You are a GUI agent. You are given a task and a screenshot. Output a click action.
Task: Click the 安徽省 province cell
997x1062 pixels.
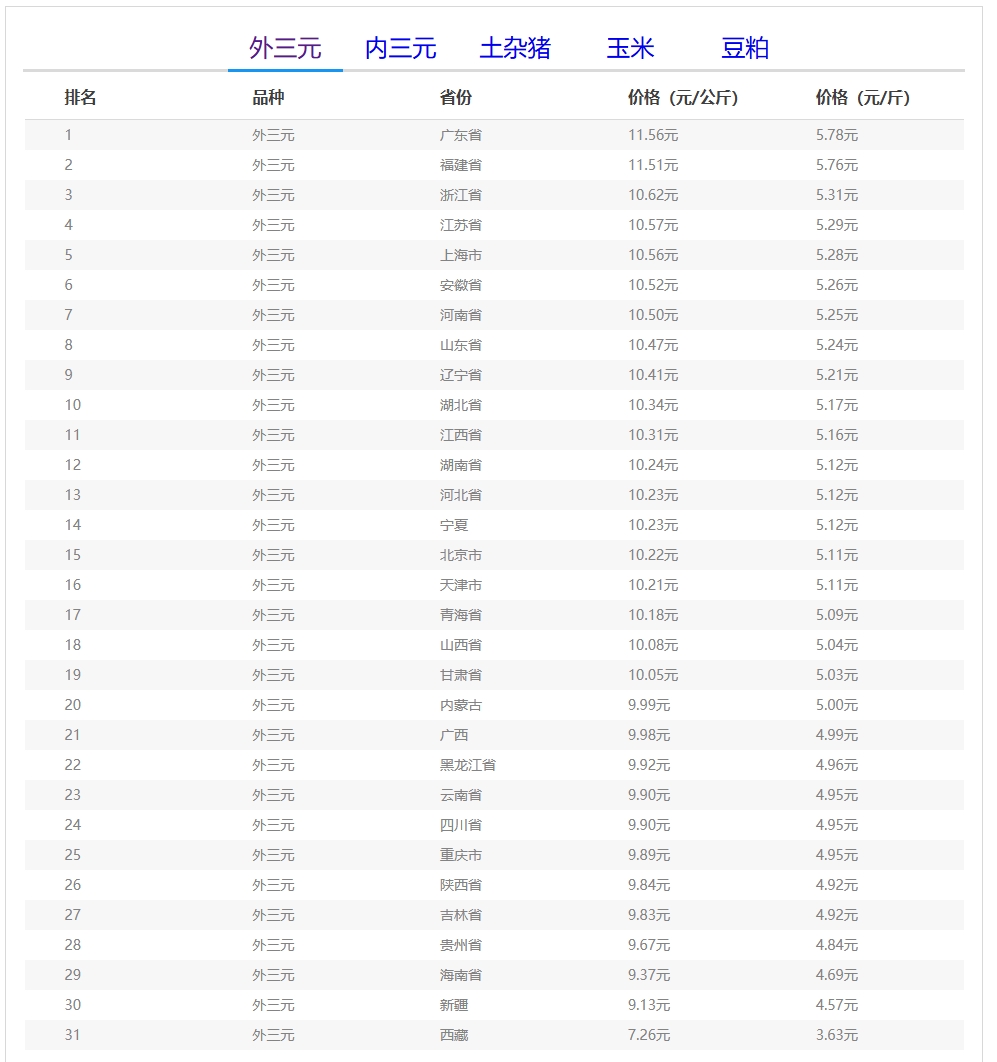461,285
